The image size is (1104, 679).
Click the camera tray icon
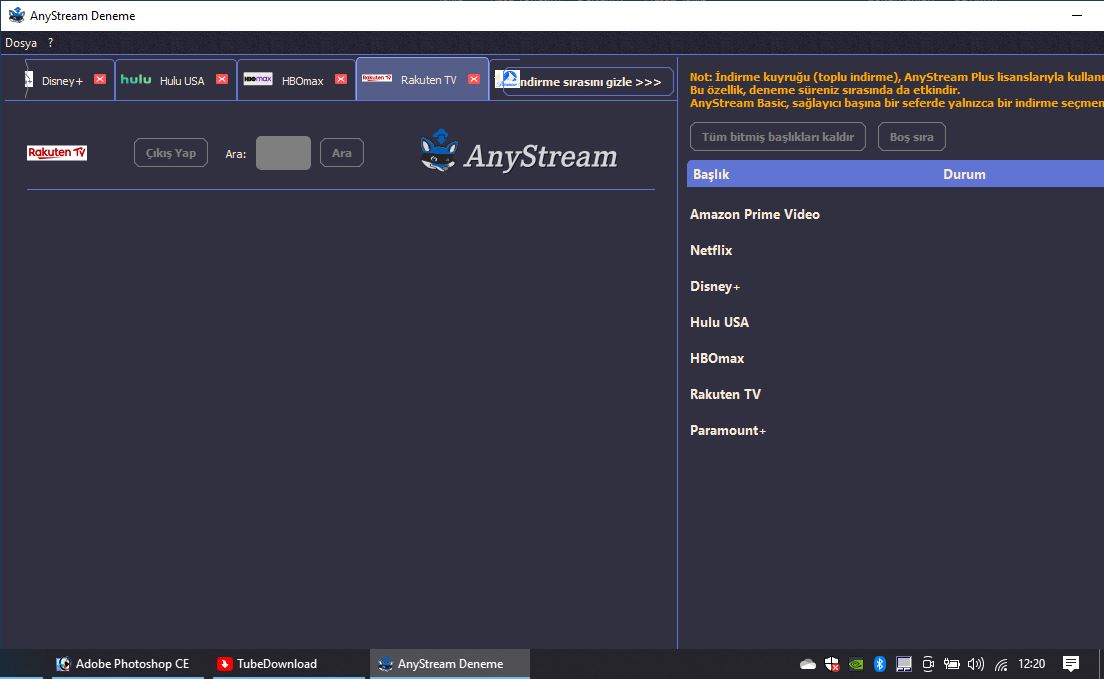click(x=928, y=664)
